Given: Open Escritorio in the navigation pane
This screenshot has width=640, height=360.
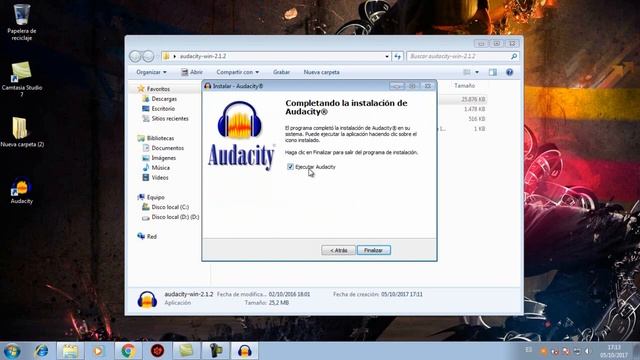Looking at the screenshot, I should tap(163, 109).
